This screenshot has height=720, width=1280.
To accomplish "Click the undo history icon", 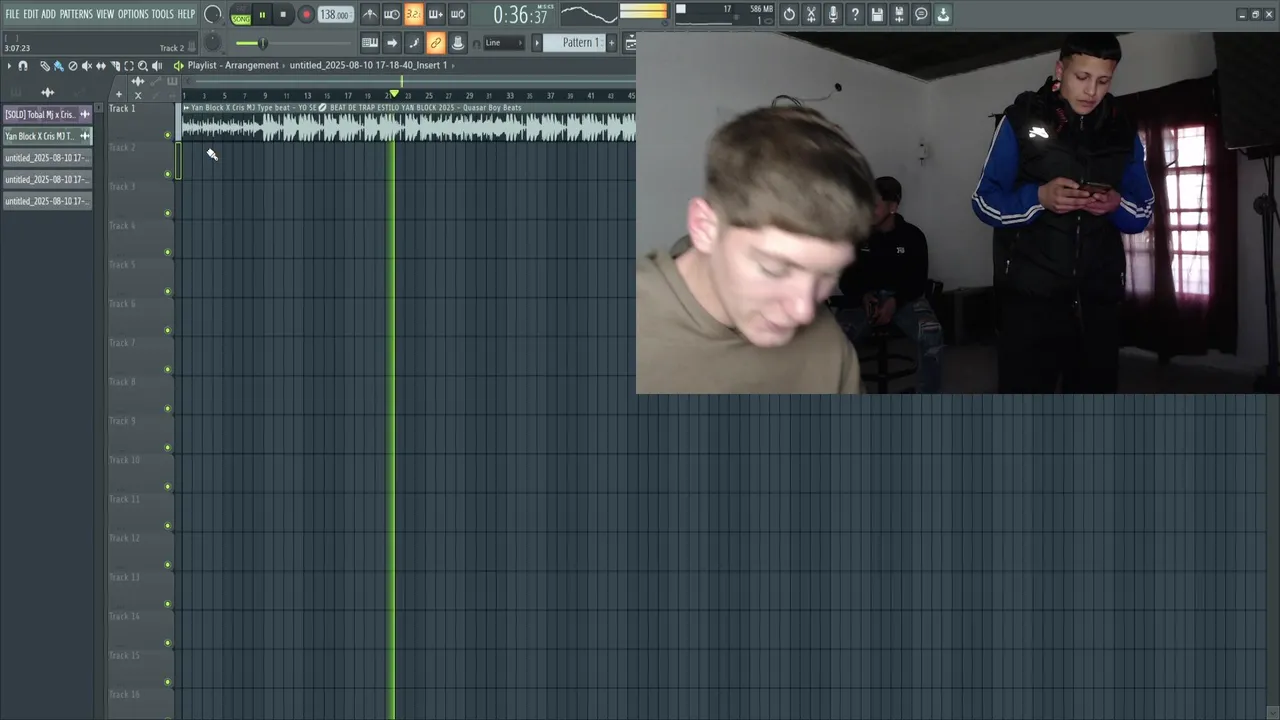I will 789,14.
